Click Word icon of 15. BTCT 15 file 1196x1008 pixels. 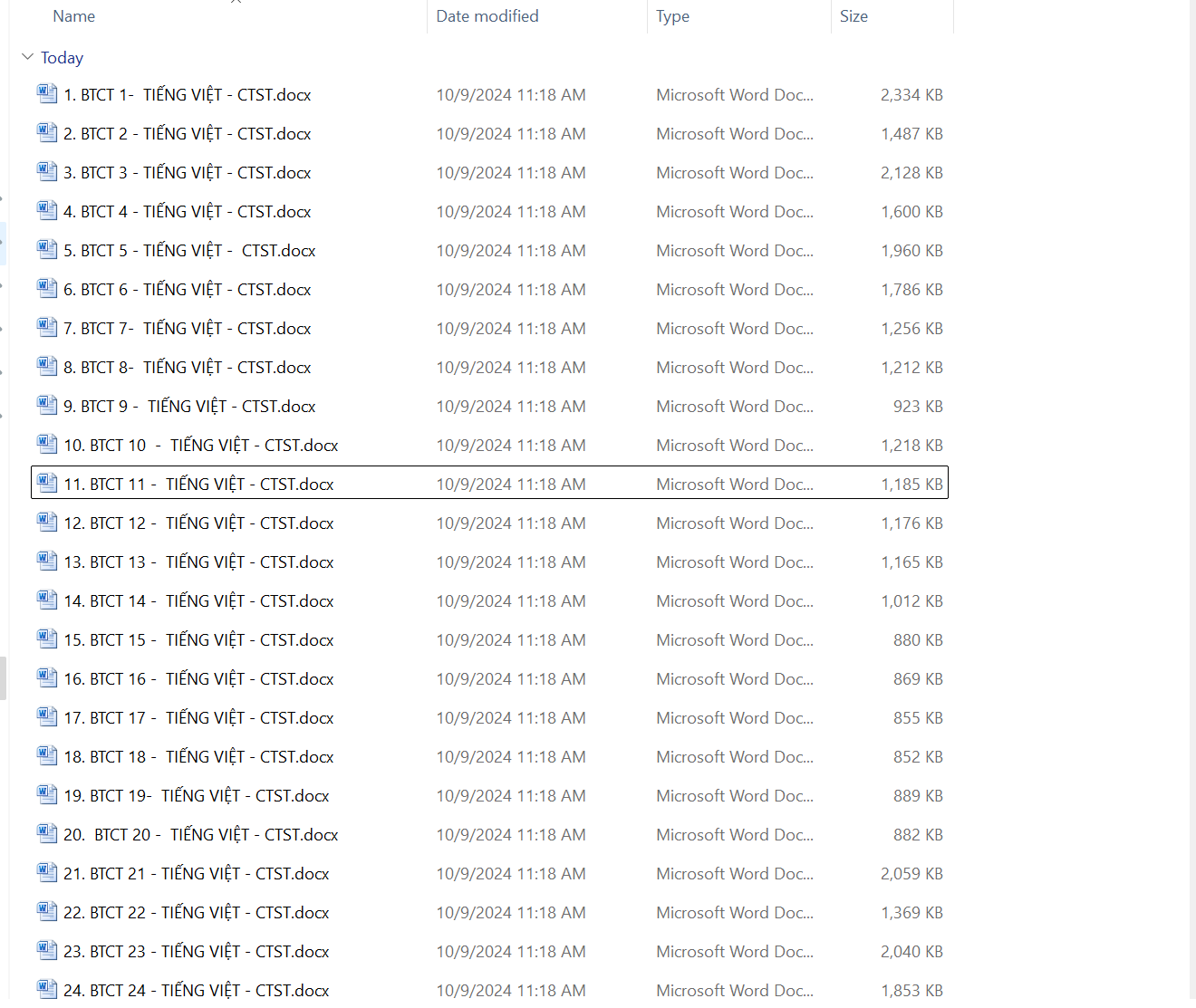47,638
